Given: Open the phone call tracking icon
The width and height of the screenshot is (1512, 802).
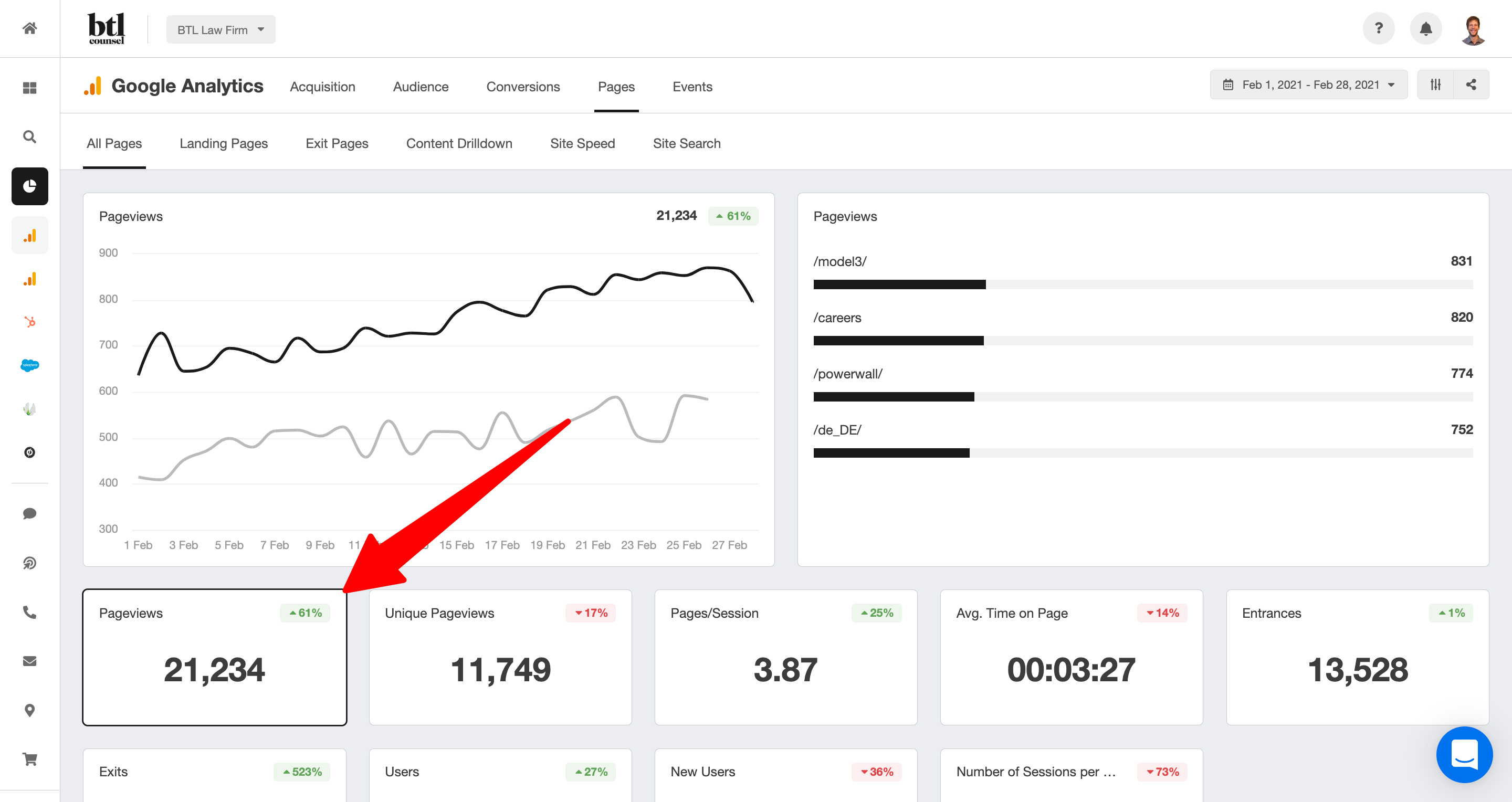Looking at the screenshot, I should [29, 612].
